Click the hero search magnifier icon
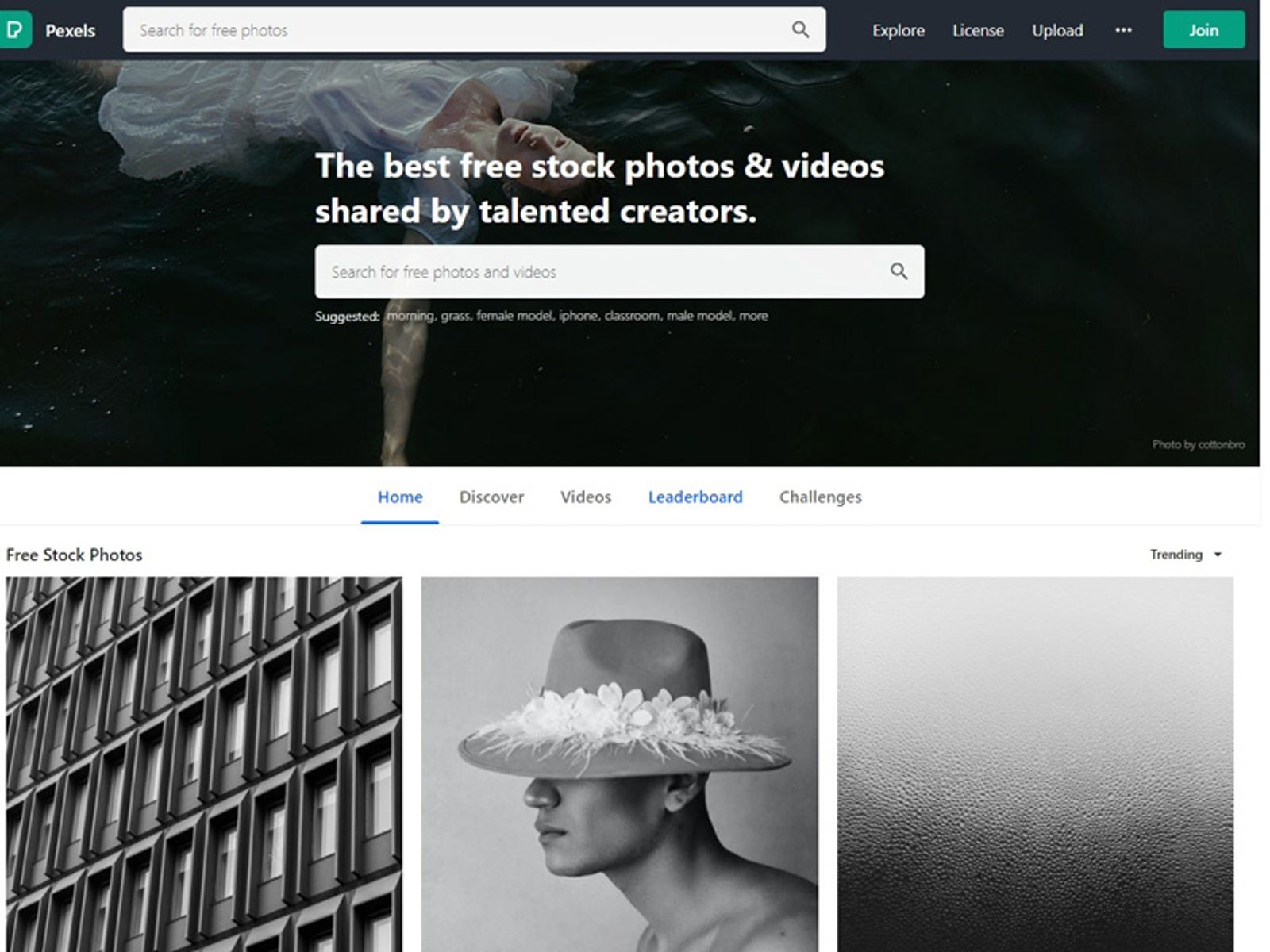The height and width of the screenshot is (952, 1270). [x=899, y=272]
